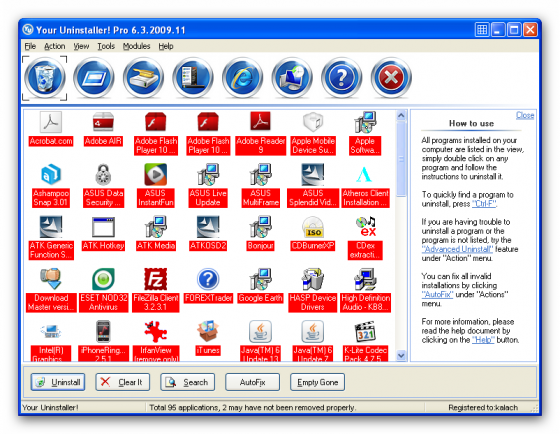560x434 pixels.
Task: Select the FileZilla Client 3.2.3.1 program icon
Action: (155, 279)
